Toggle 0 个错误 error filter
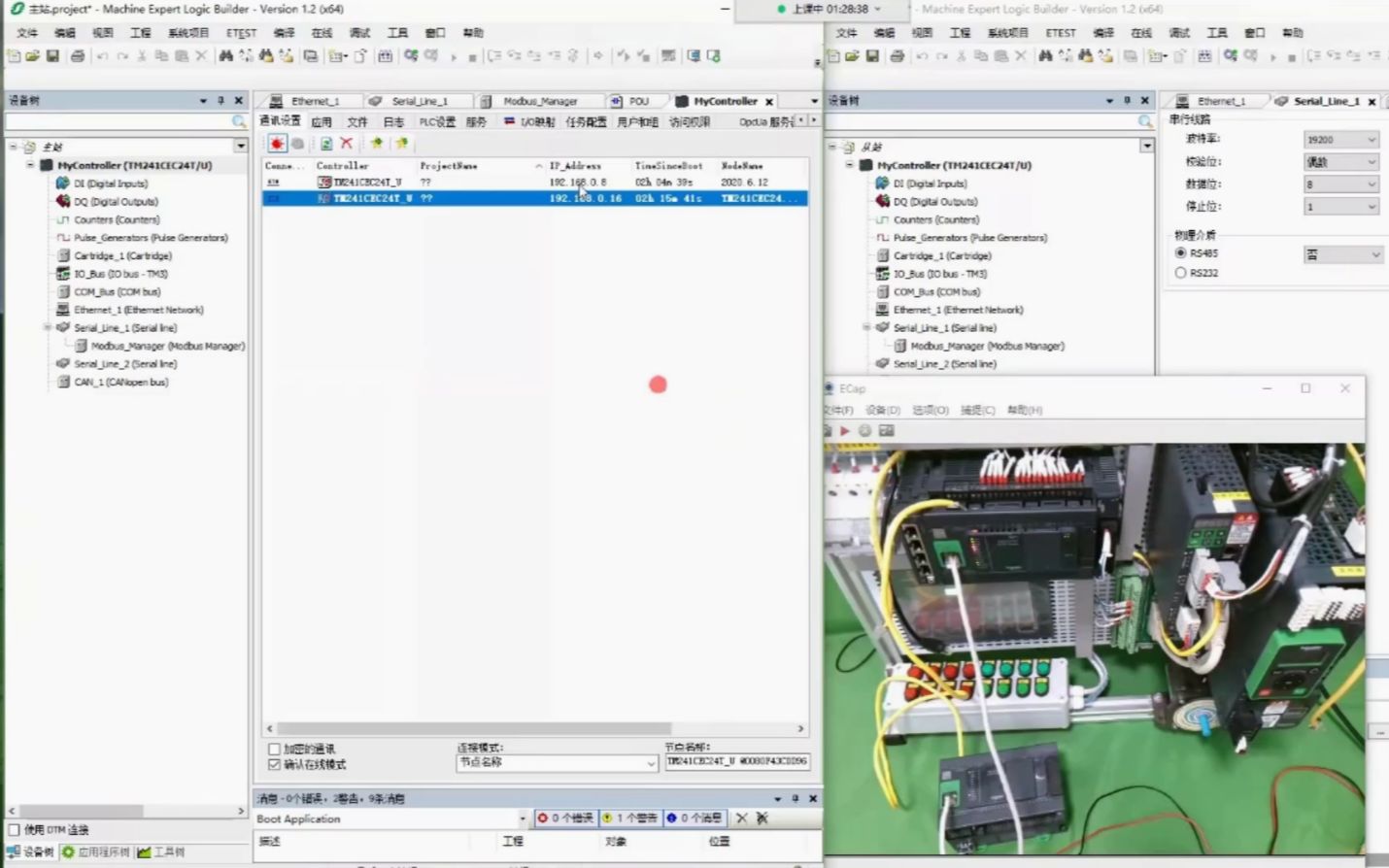The width and height of the screenshot is (1389, 868). coord(565,818)
